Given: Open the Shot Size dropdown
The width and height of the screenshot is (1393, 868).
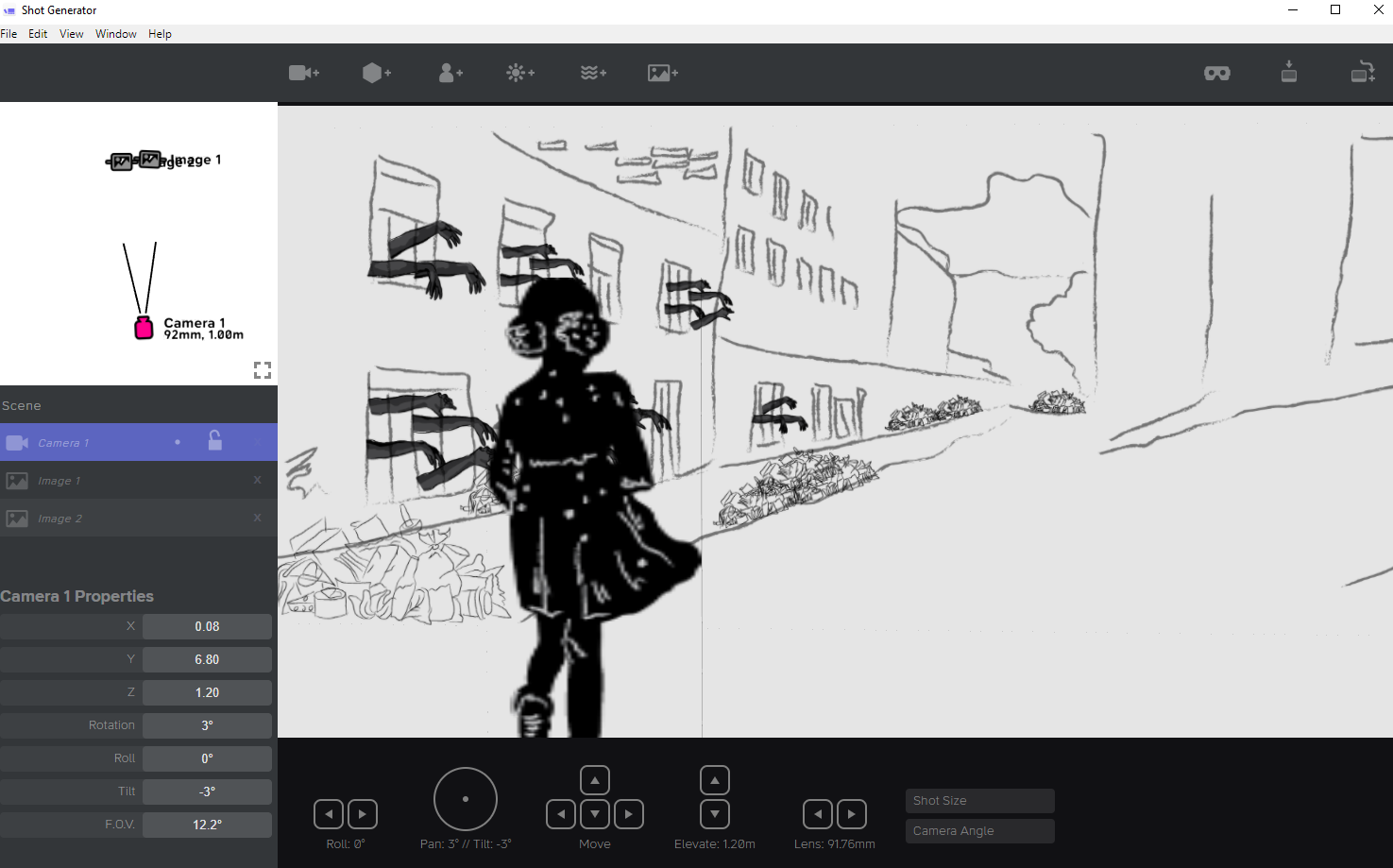Looking at the screenshot, I should click(x=979, y=800).
